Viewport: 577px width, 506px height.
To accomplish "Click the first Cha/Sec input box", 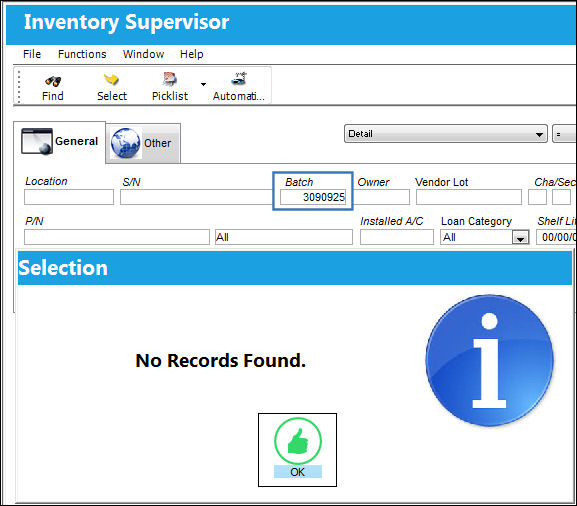I will tap(537, 197).
